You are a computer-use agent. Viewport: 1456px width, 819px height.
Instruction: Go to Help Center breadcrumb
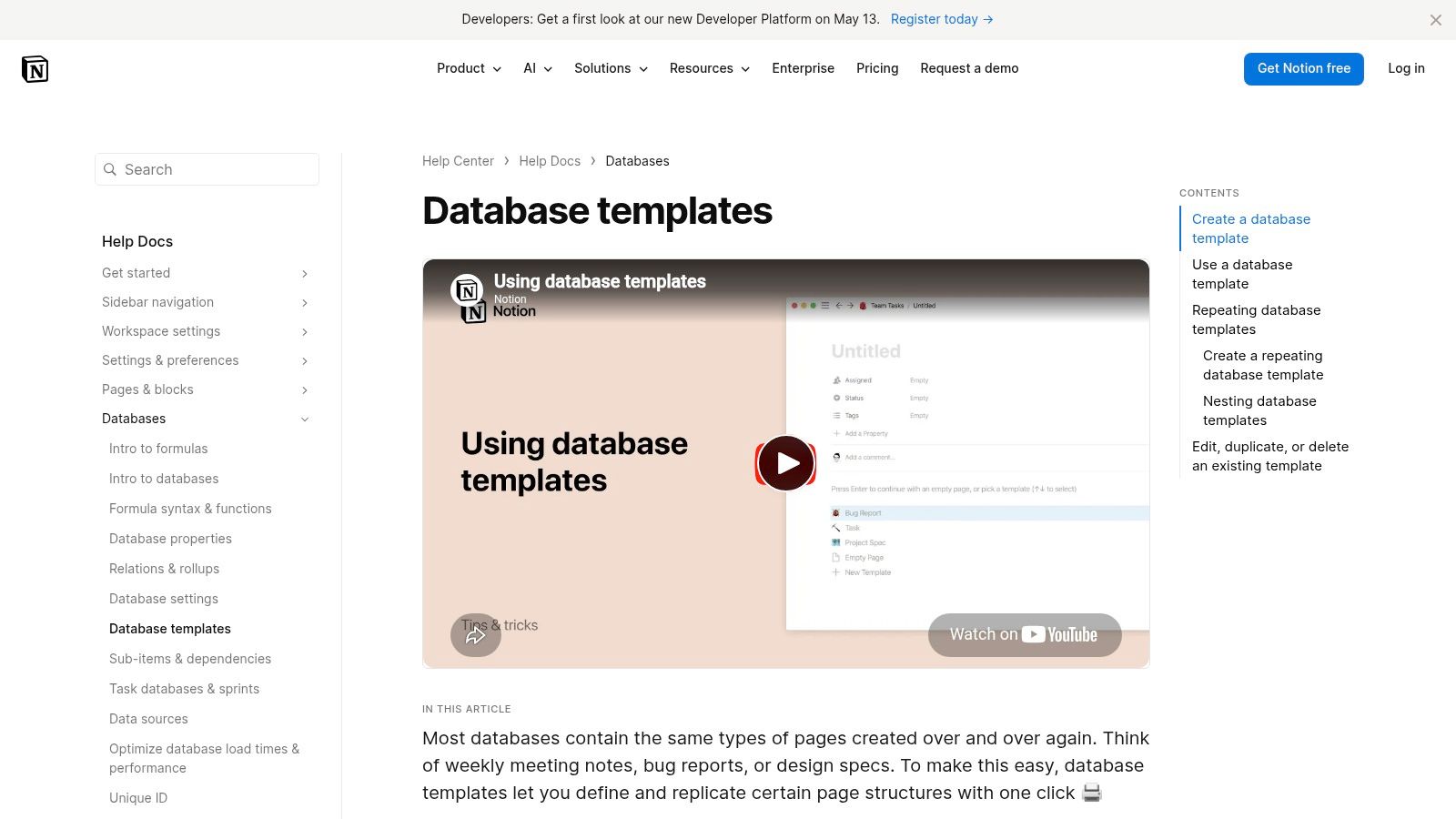tap(458, 161)
